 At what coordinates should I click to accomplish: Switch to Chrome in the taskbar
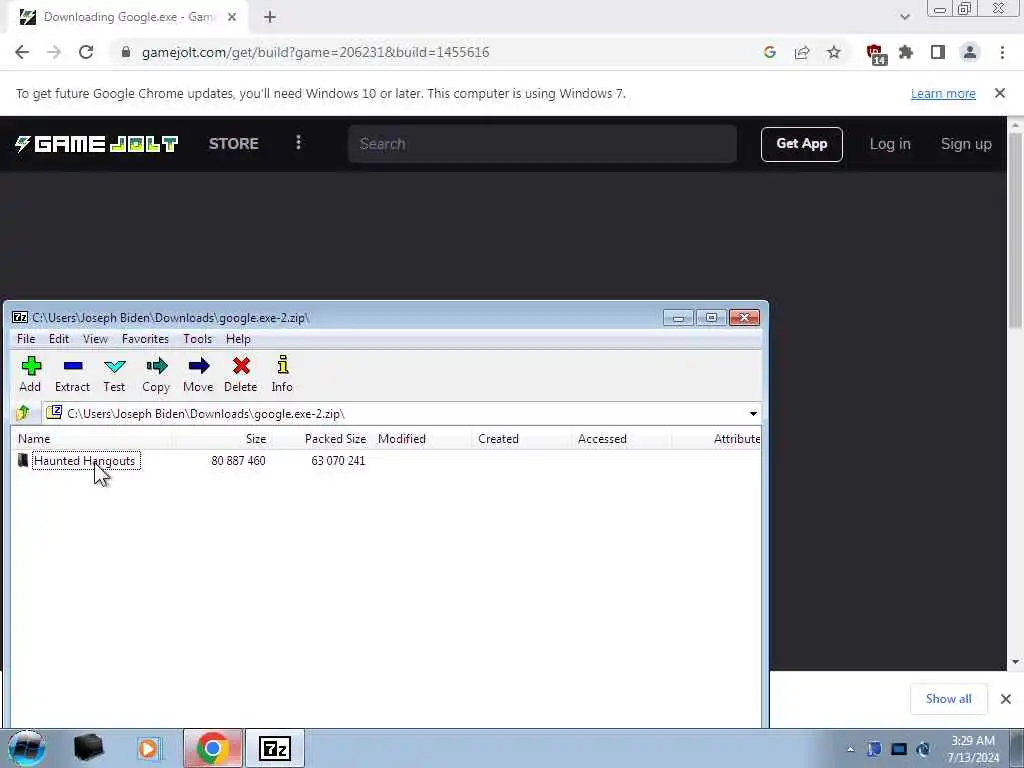pos(212,748)
